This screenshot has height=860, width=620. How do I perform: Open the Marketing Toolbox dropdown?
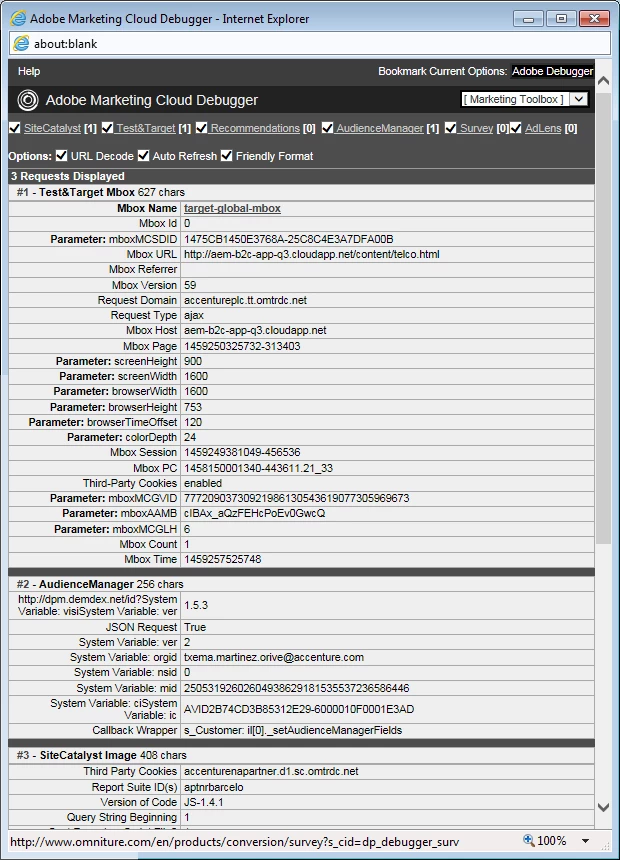tap(525, 99)
